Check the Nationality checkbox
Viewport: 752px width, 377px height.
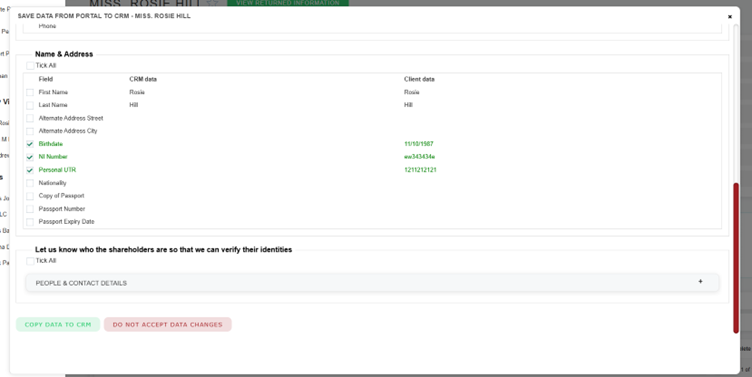tap(30, 183)
